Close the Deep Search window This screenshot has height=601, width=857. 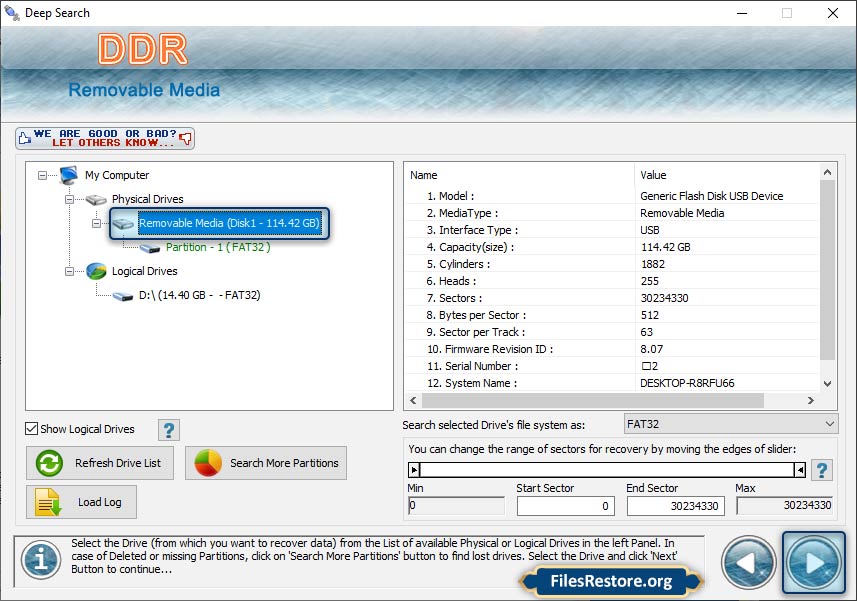coord(832,13)
